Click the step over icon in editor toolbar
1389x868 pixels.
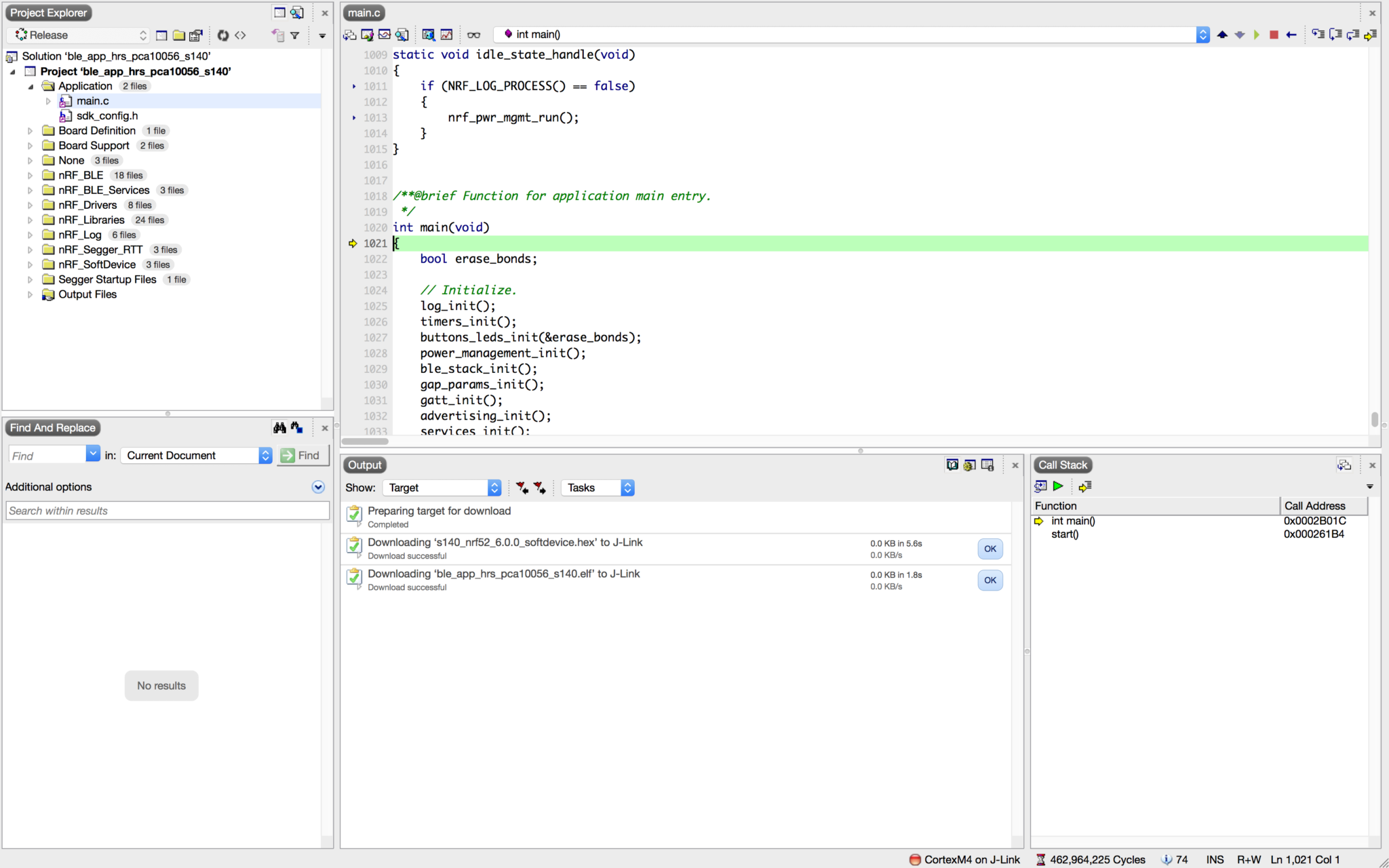coord(1335,34)
